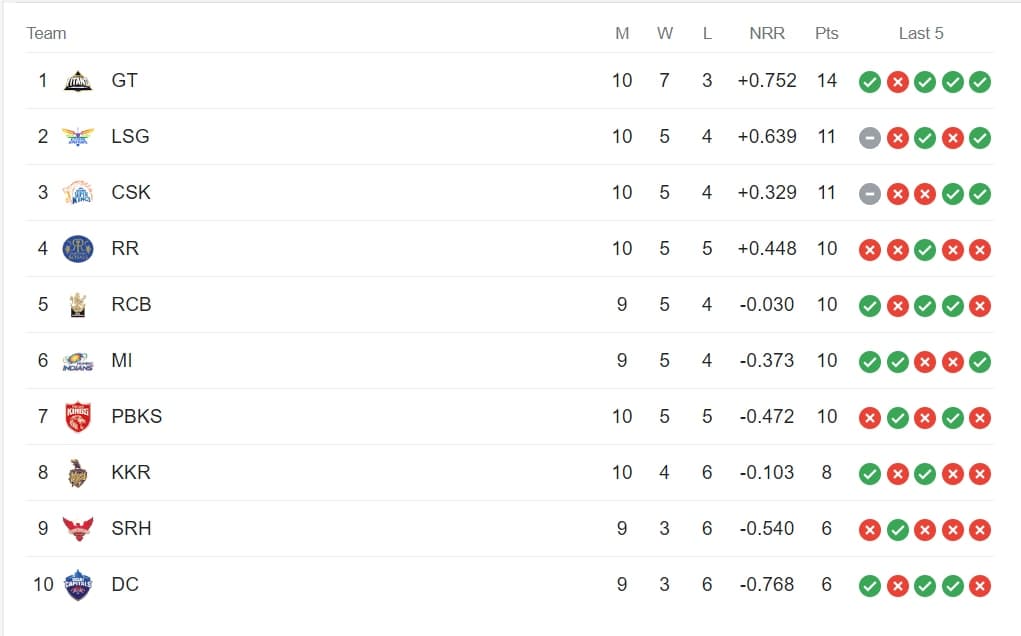Click the Mumbai Indians logo
The width and height of the screenshot is (1021, 636).
(x=78, y=361)
